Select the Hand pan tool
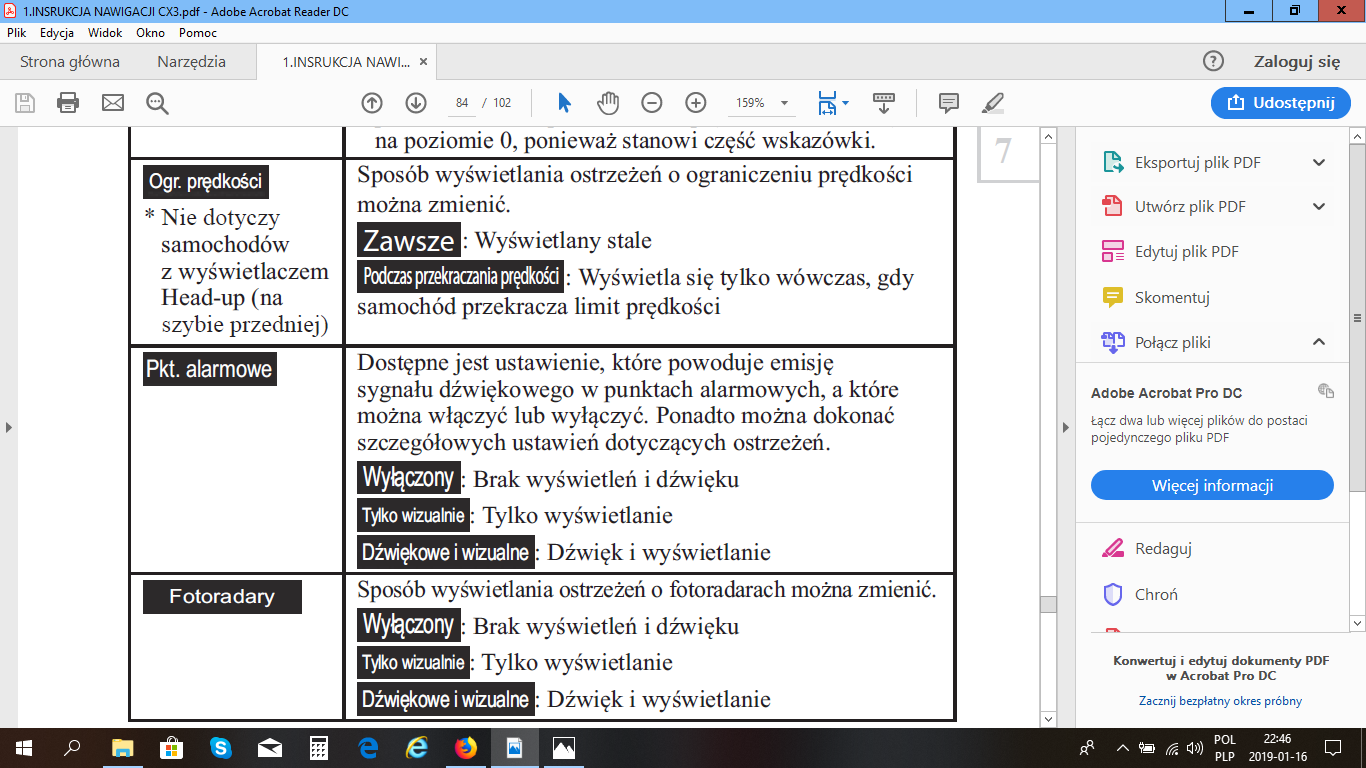The width and height of the screenshot is (1366, 768). tap(608, 103)
